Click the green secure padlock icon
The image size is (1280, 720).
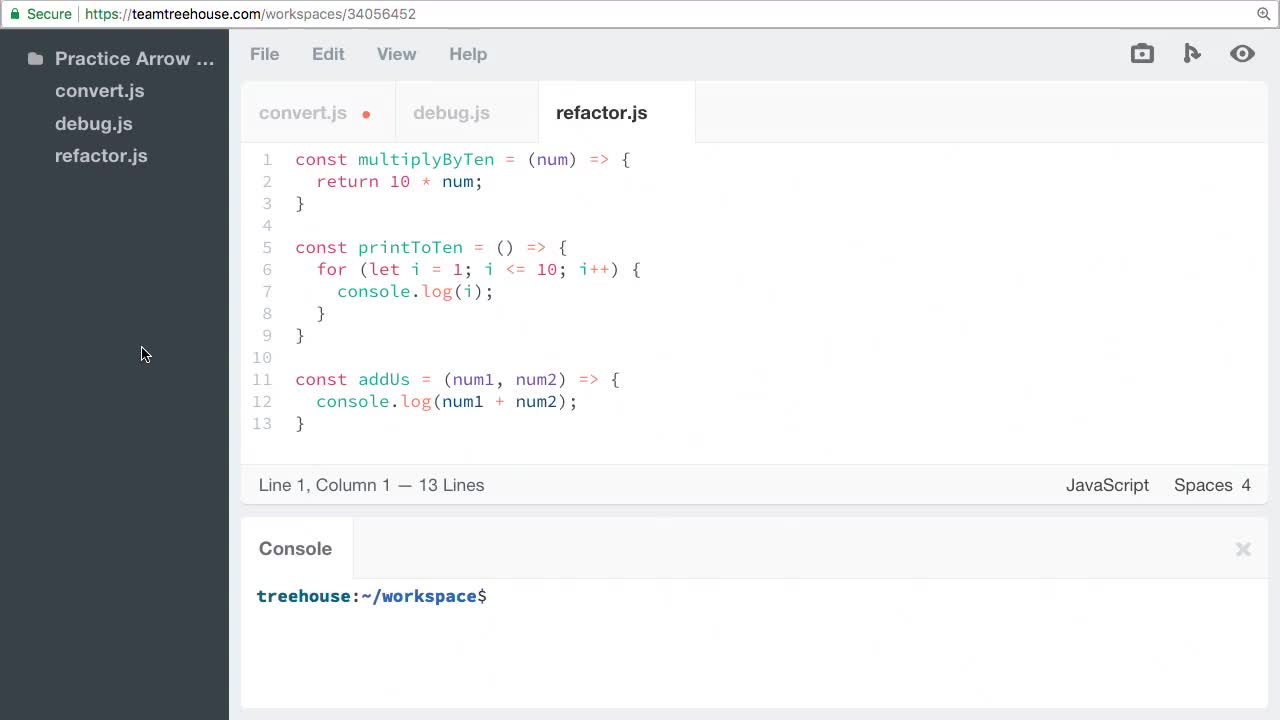(x=14, y=14)
